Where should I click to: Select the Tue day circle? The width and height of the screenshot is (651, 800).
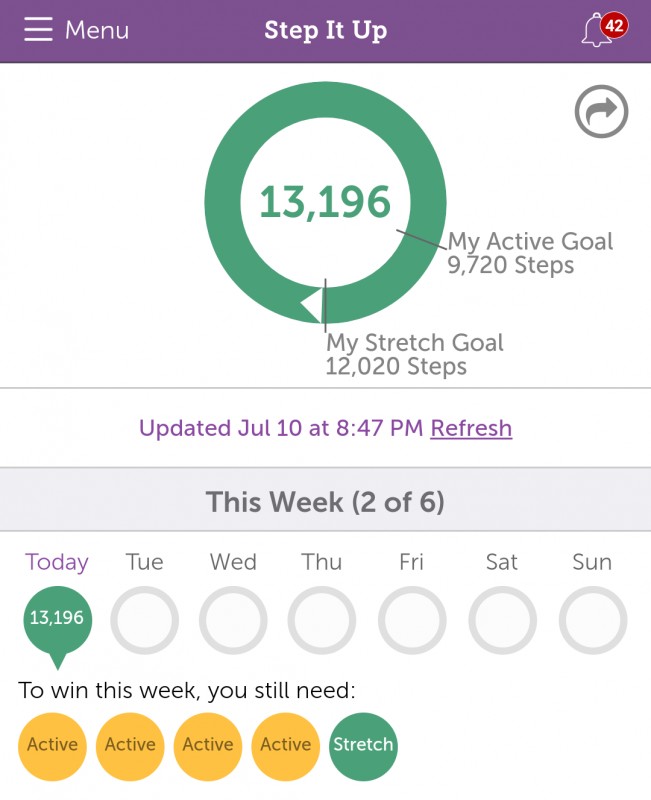click(145, 620)
